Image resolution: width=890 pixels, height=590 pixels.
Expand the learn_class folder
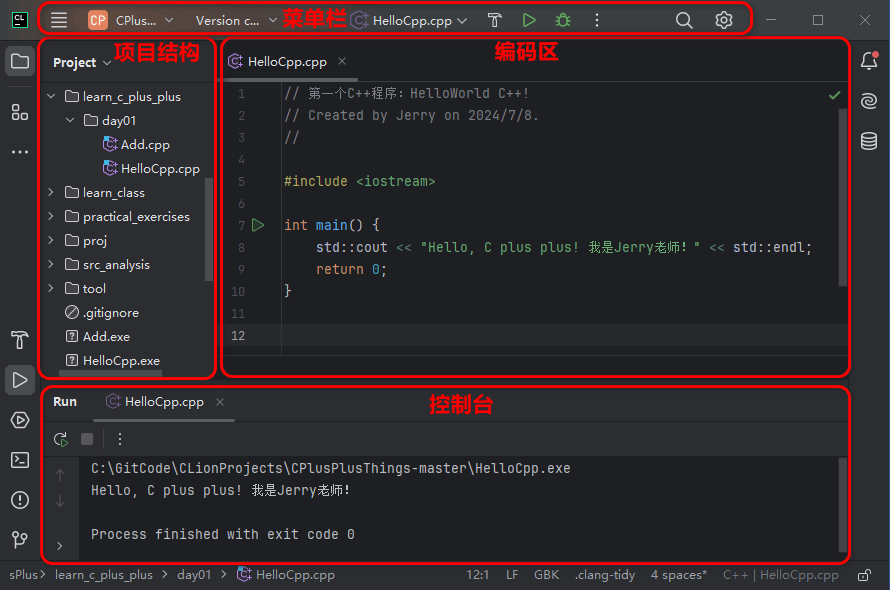tap(51, 193)
